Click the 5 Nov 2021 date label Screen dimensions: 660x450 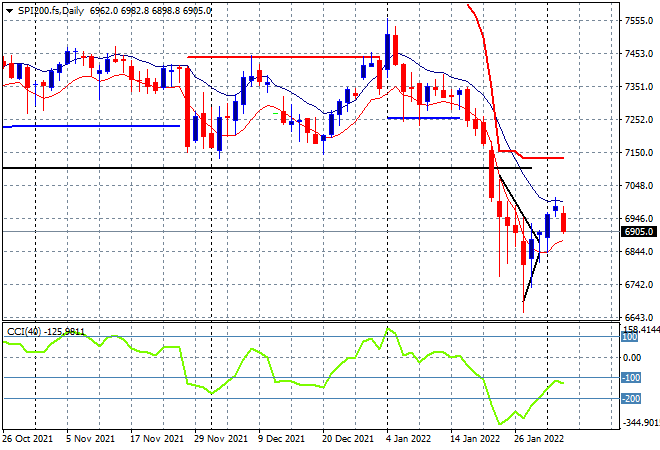coord(90,439)
